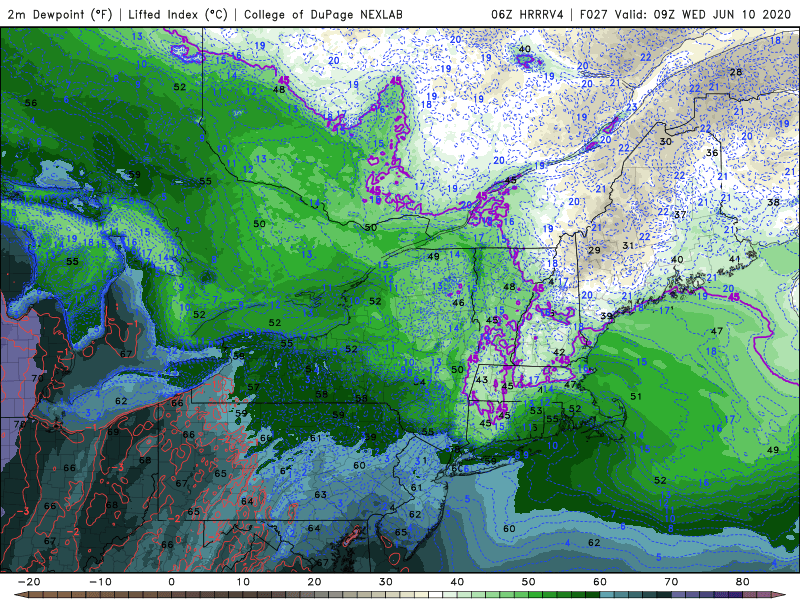Click the black '56' dewpoint value
The height and width of the screenshot is (600, 800).
pyautogui.click(x=31, y=103)
